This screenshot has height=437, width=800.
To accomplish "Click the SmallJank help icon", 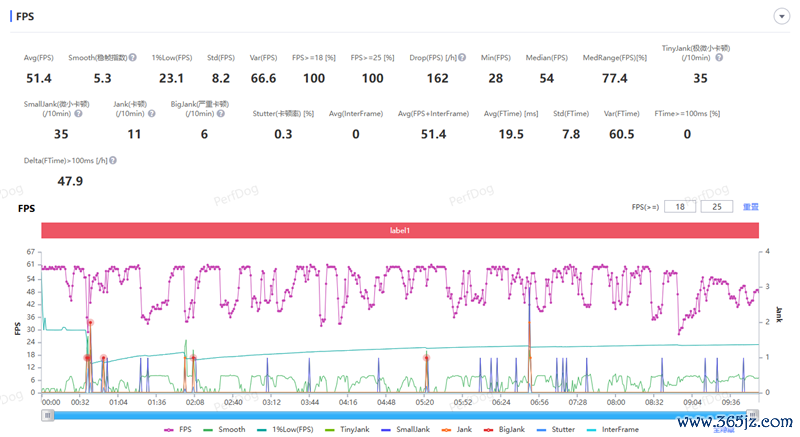I will coord(78,114).
